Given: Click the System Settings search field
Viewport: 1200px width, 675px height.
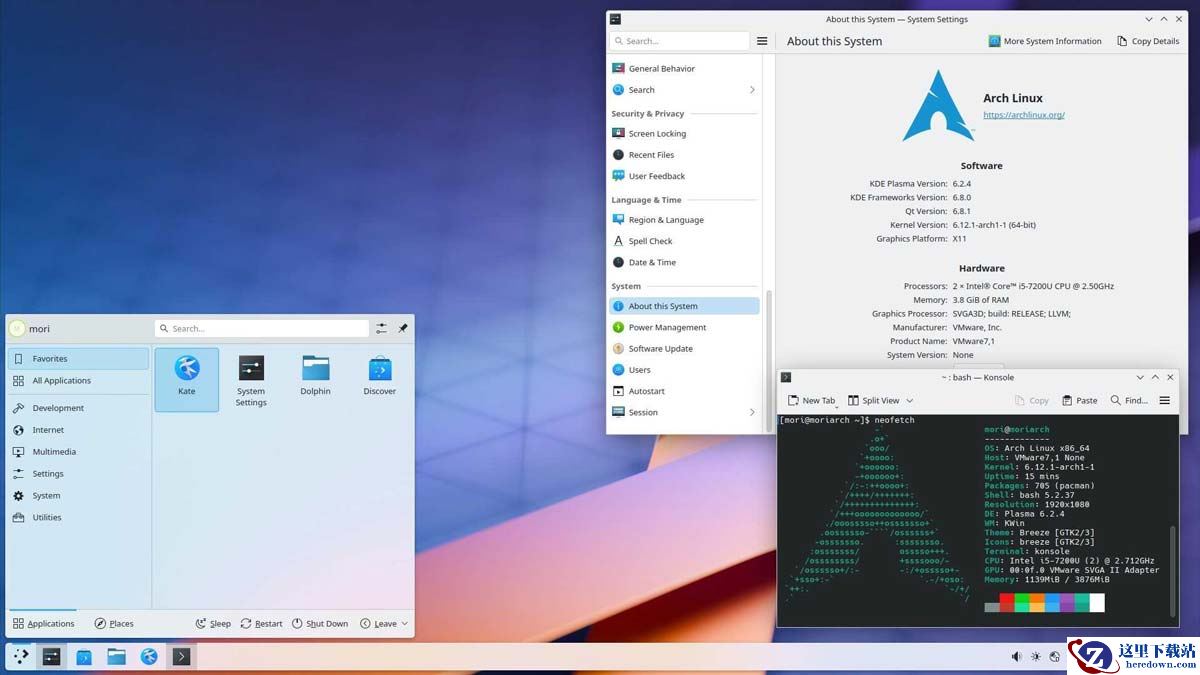Looking at the screenshot, I should (679, 41).
